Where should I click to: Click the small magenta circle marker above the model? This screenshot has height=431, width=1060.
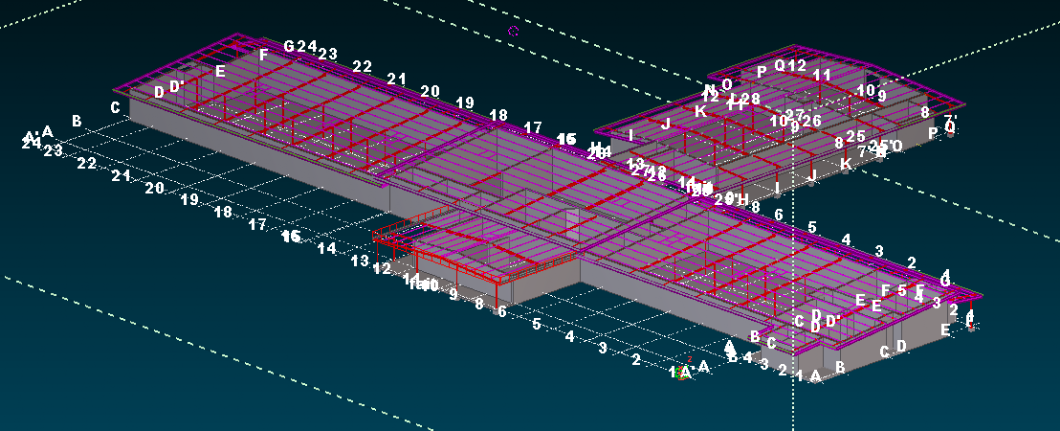click(x=513, y=31)
